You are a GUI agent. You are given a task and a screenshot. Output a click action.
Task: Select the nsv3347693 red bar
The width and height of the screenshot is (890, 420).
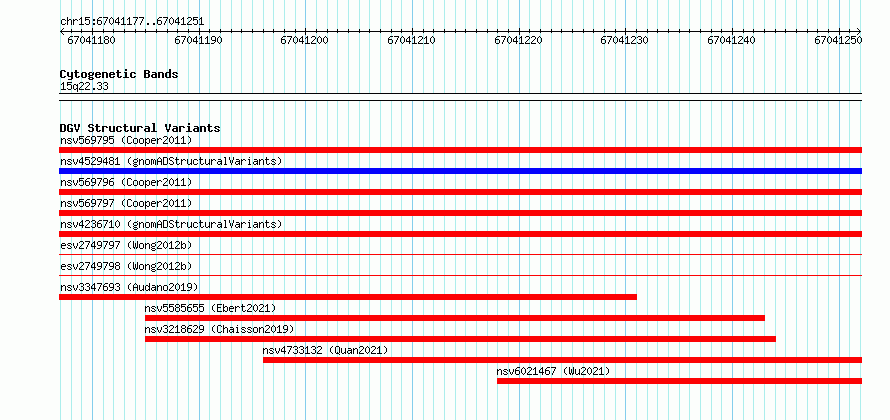point(348,297)
